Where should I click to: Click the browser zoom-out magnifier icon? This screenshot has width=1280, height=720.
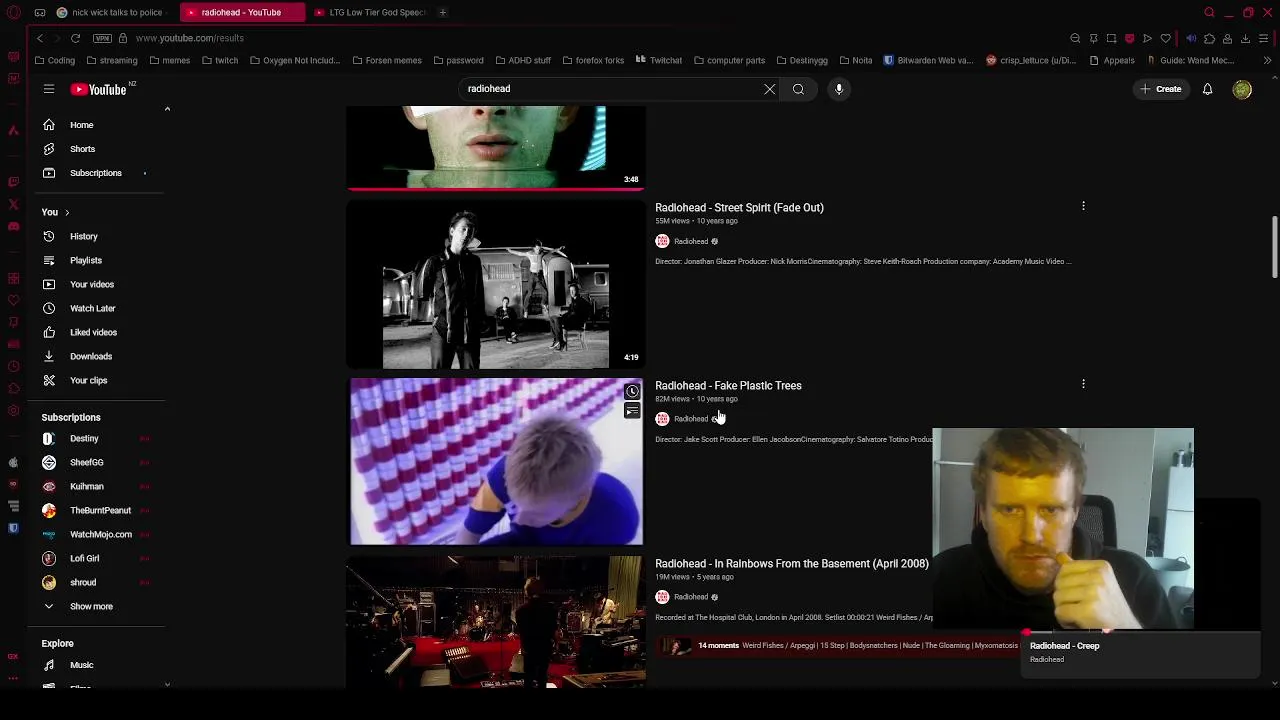[1075, 38]
